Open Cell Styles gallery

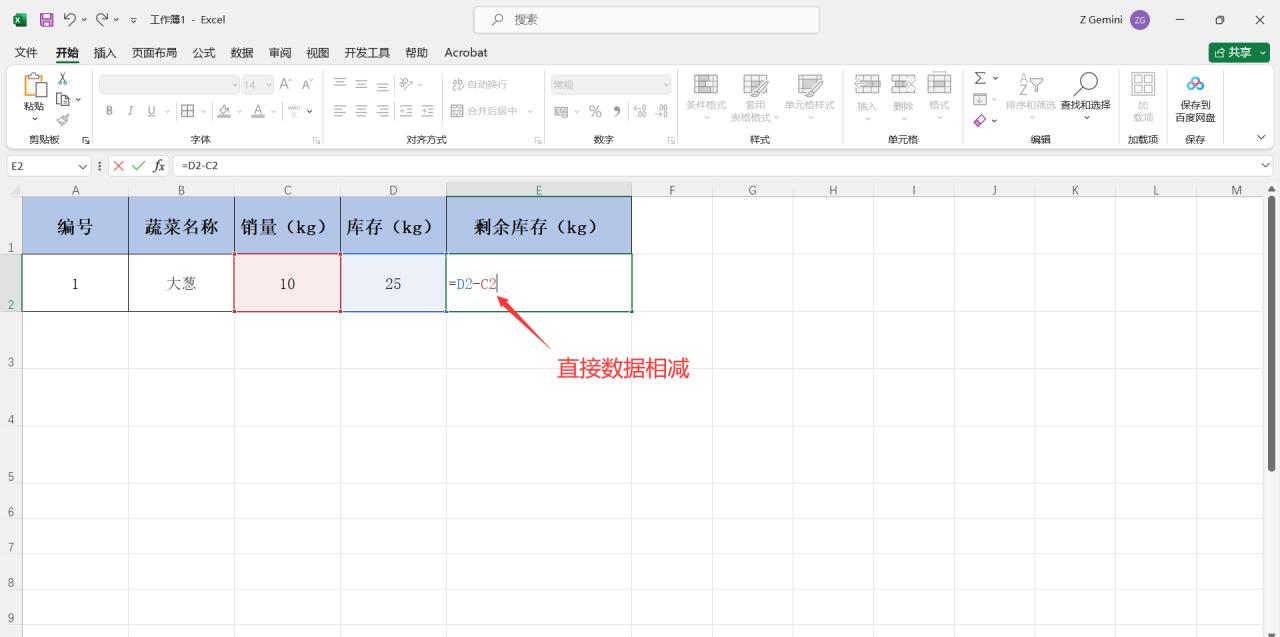(809, 84)
